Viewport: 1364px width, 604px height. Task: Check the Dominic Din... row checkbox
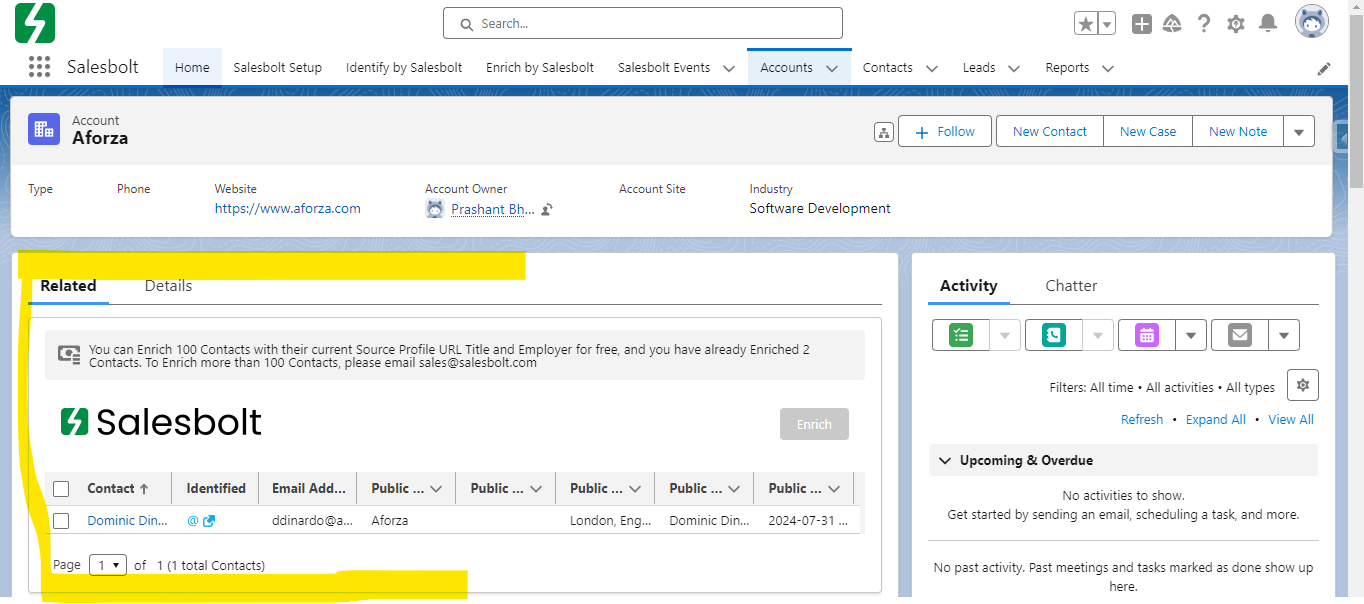61,521
